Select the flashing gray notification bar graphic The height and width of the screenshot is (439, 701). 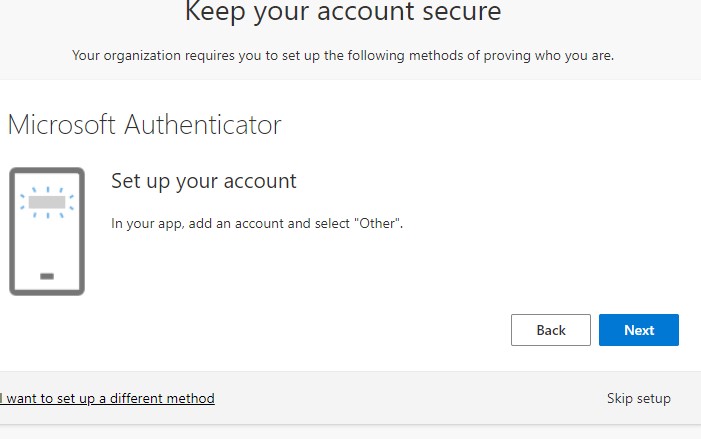click(47, 202)
